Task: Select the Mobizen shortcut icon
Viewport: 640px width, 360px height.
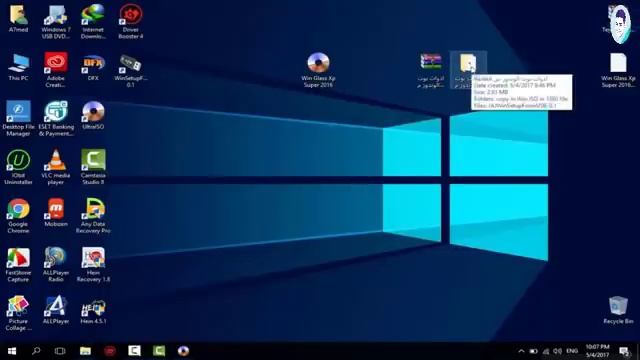Action: [x=56, y=209]
